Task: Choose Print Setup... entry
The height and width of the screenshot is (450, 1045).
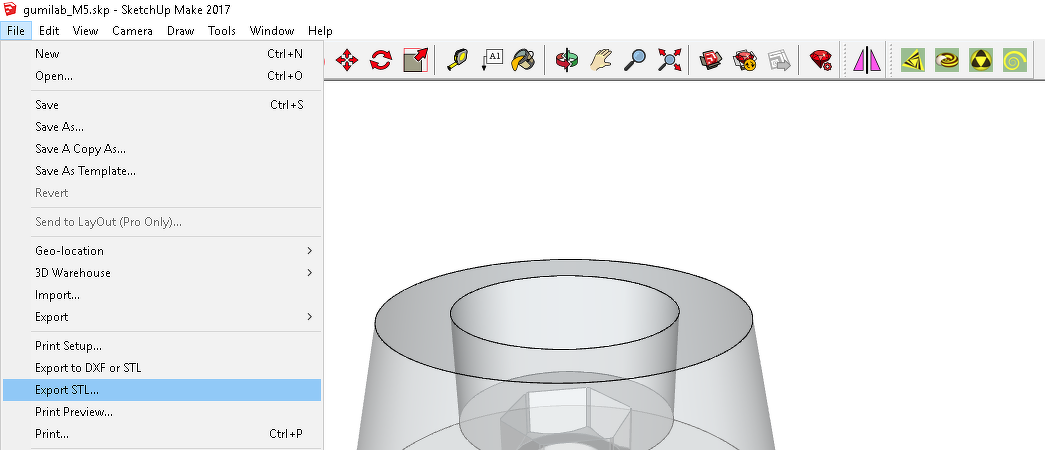Action: (162, 346)
